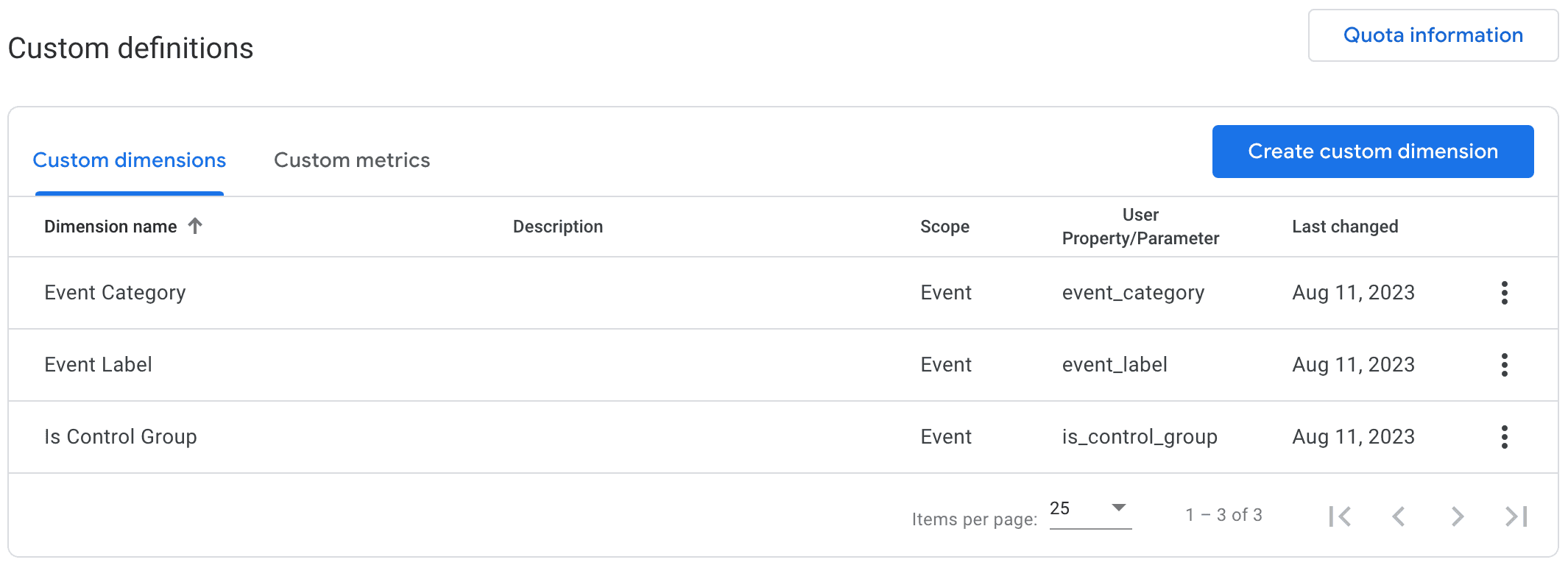The height and width of the screenshot is (565, 1568).
Task: Click the event_label parameter cell
Action: 1115,365
